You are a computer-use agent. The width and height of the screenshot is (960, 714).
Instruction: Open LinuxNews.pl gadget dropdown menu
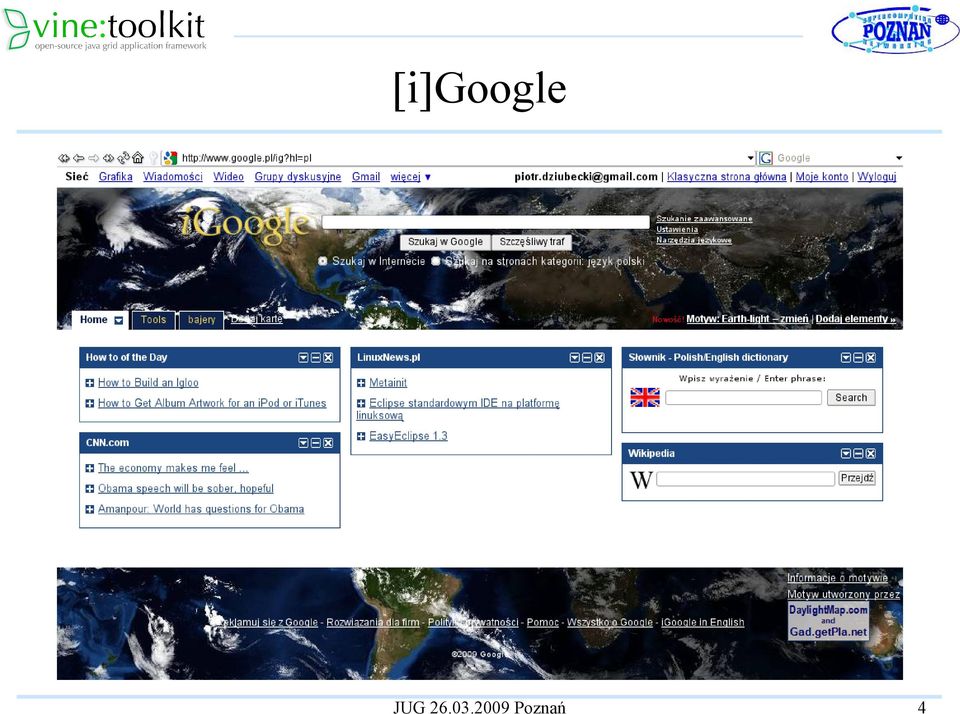pyautogui.click(x=574, y=358)
